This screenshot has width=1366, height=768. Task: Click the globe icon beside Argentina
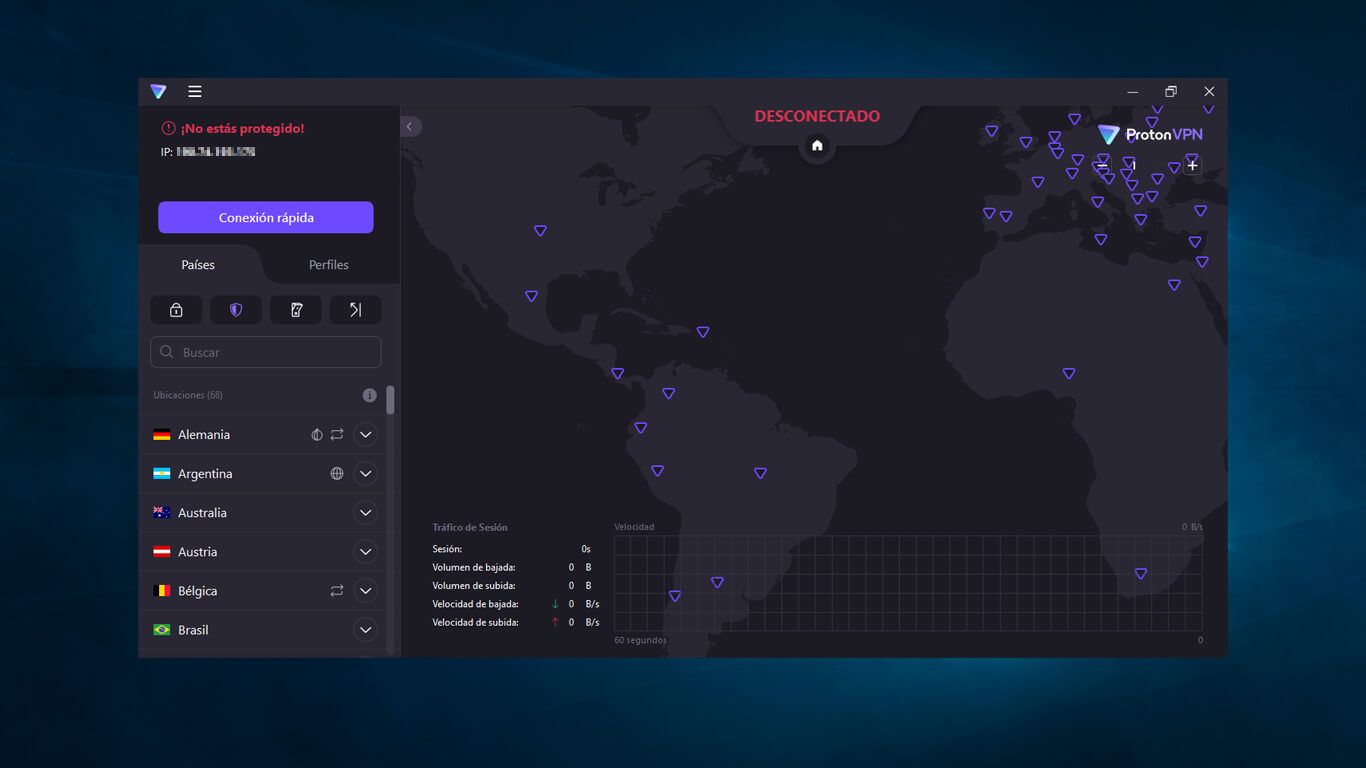(x=337, y=474)
